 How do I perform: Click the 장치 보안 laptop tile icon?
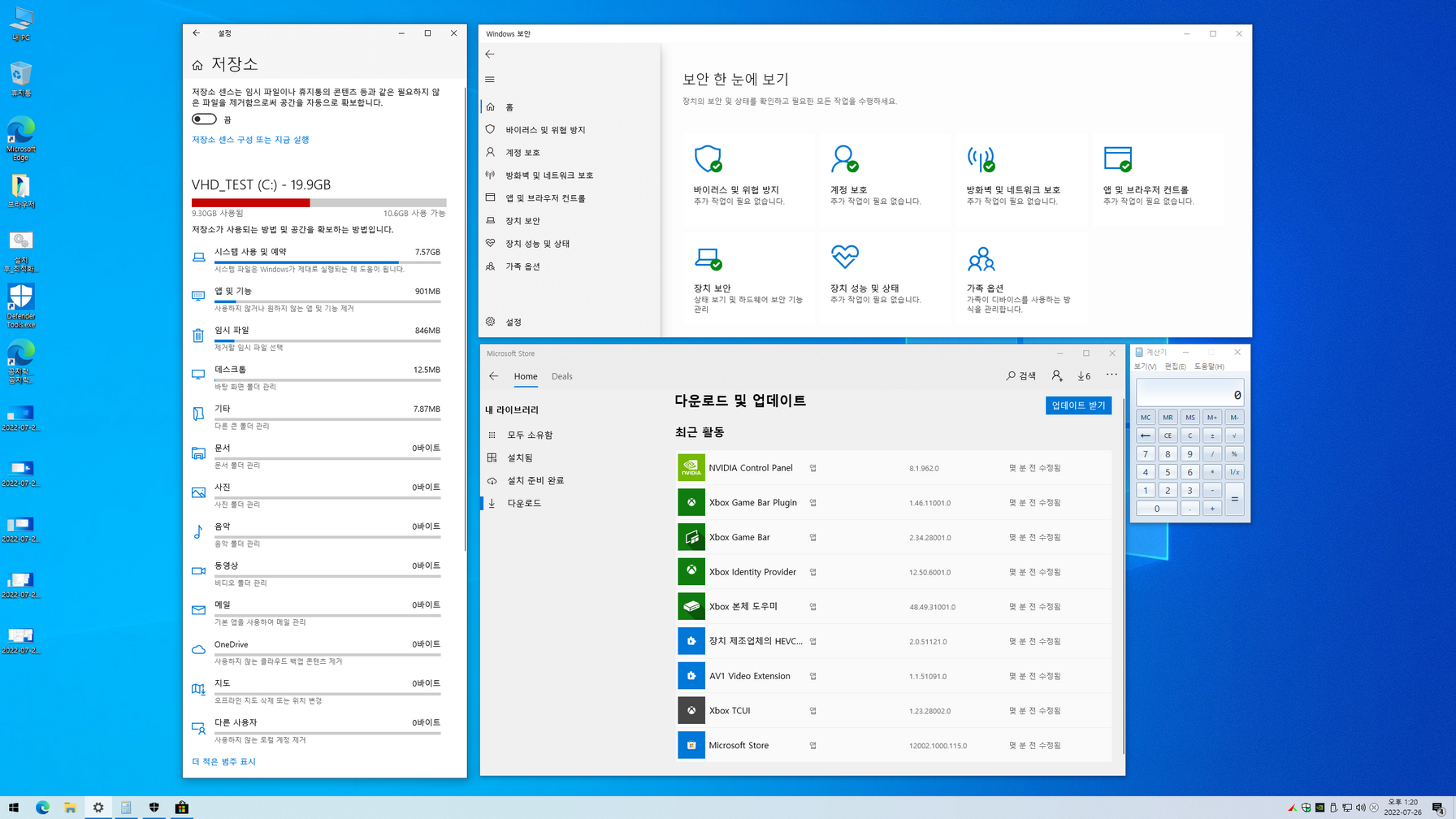pos(708,258)
